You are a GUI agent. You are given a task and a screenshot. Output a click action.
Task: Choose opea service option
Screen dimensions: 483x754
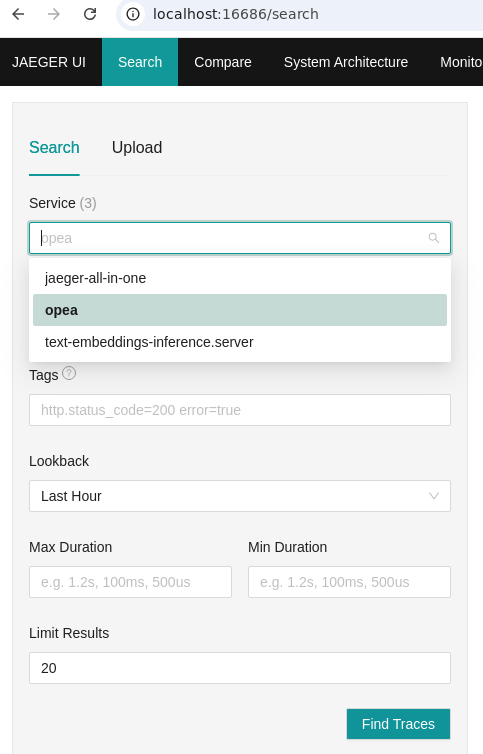click(240, 310)
